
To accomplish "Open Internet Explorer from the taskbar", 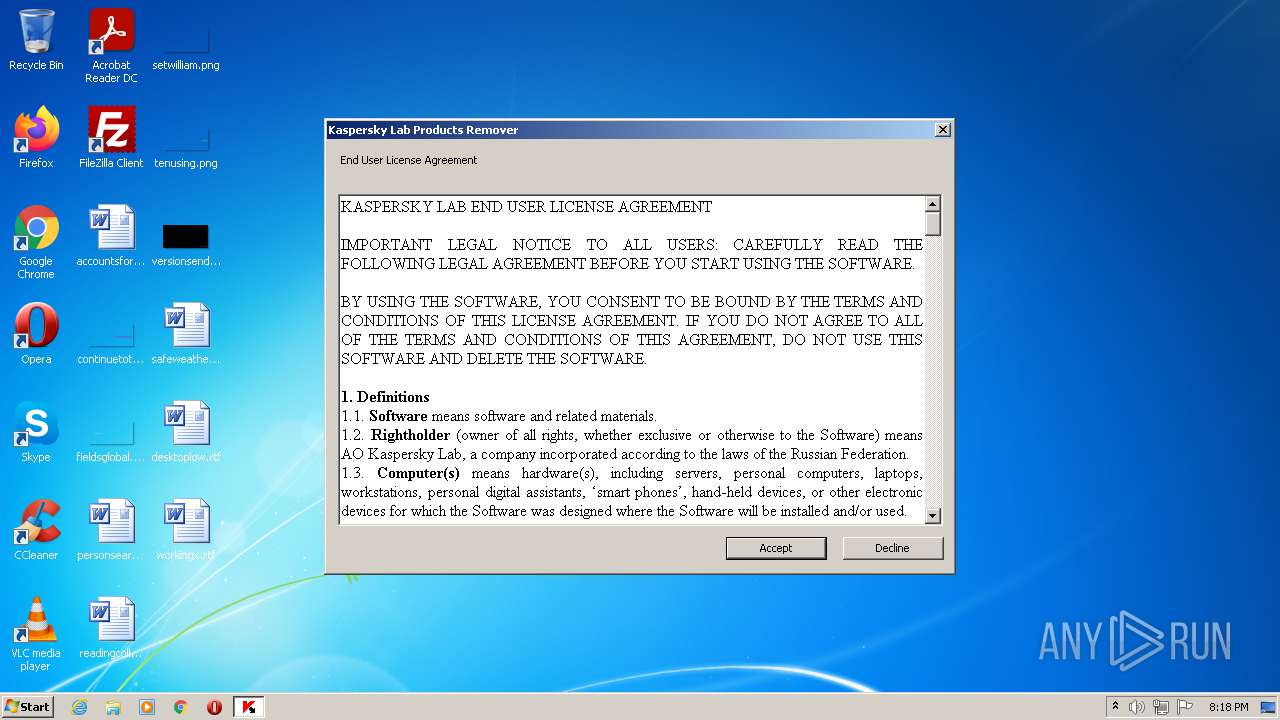I will [79, 707].
